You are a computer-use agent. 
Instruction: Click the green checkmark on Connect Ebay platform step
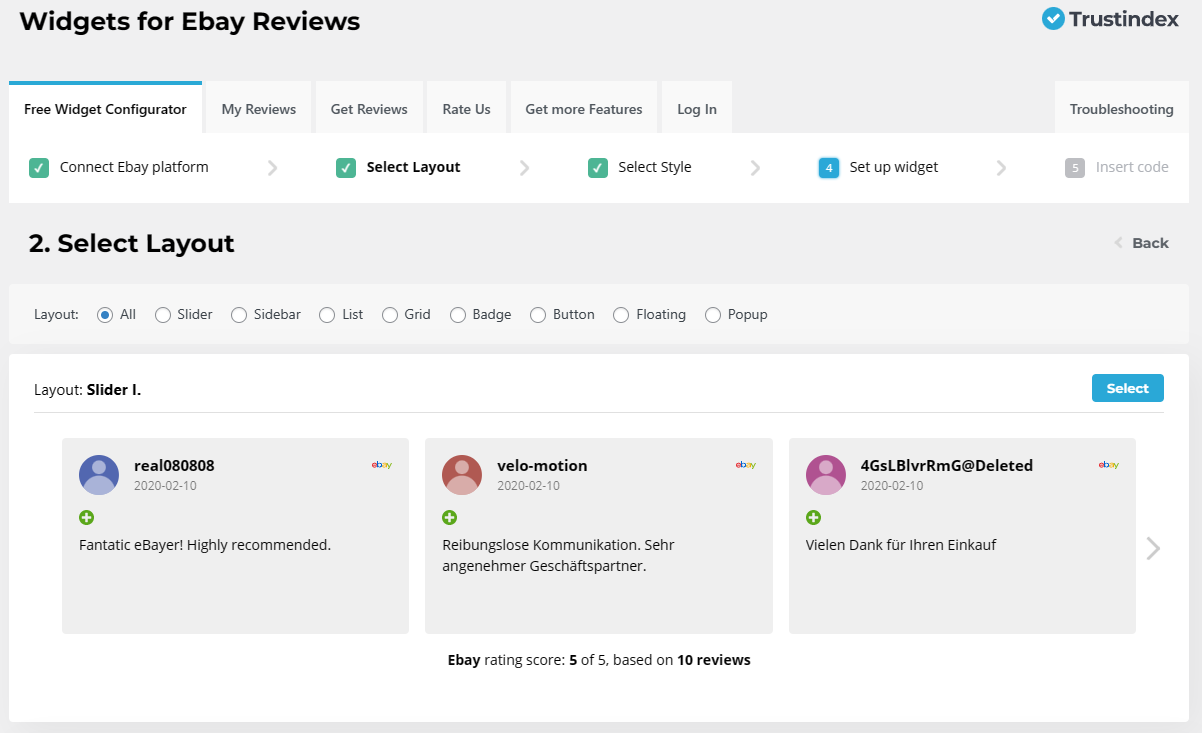[x=38, y=167]
